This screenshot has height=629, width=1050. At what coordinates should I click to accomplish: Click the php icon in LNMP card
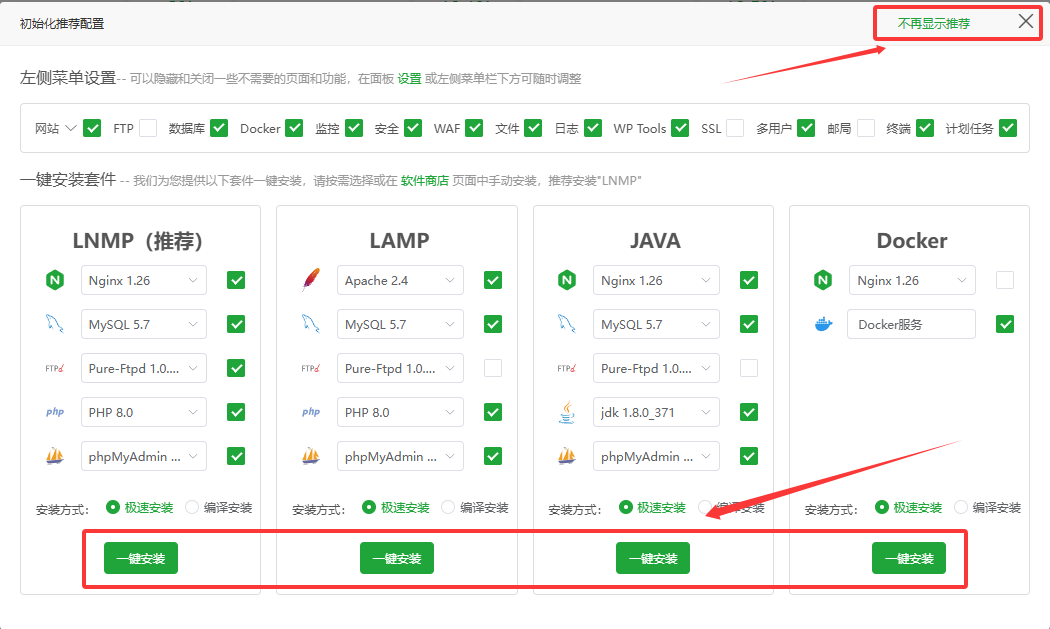55,412
